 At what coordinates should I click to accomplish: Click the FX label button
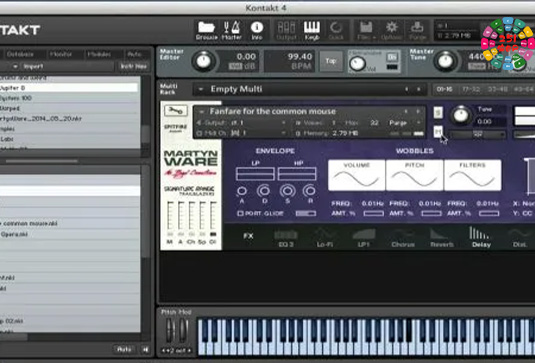[248, 236]
